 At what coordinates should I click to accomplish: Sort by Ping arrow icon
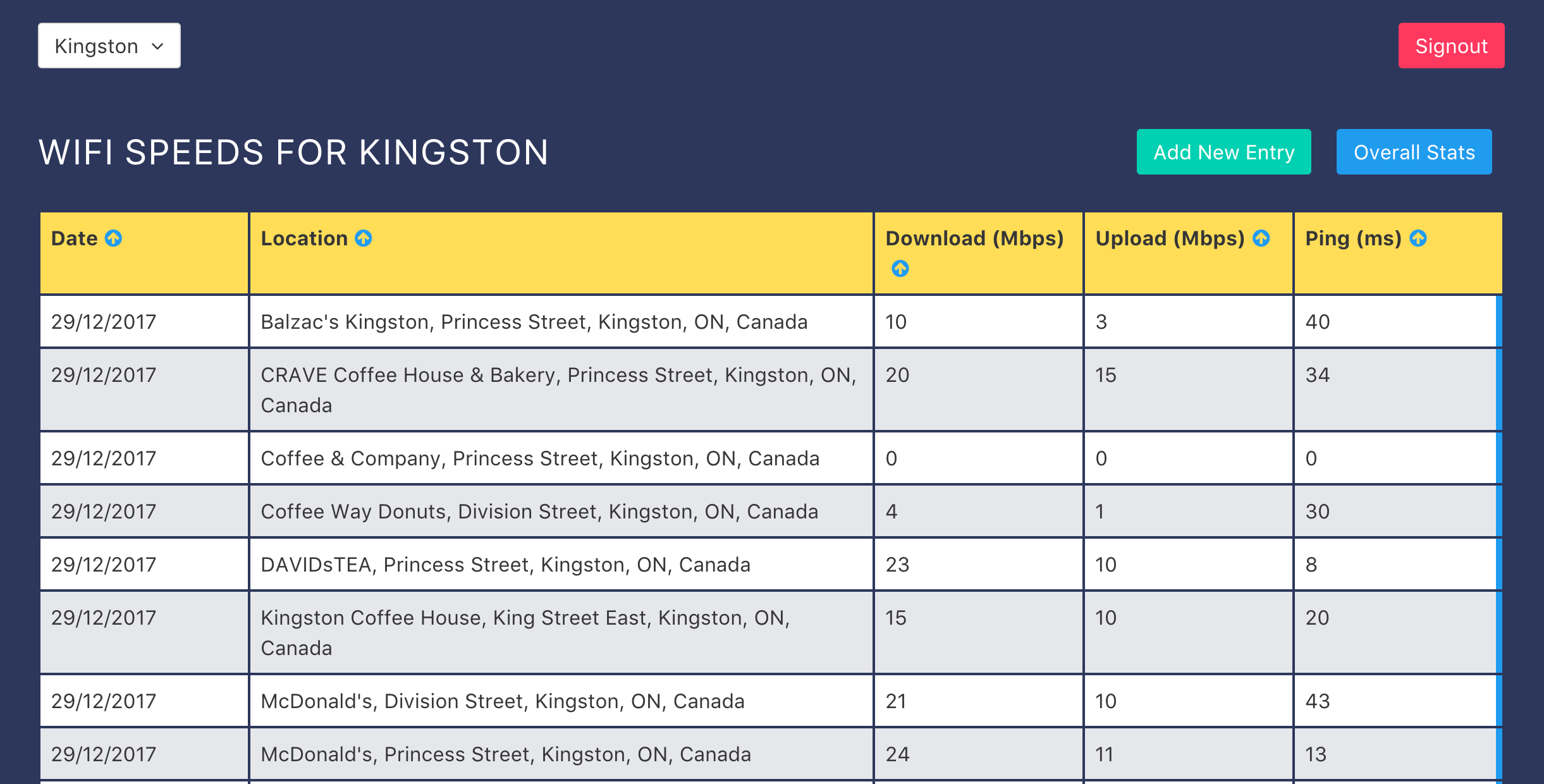click(x=1418, y=238)
